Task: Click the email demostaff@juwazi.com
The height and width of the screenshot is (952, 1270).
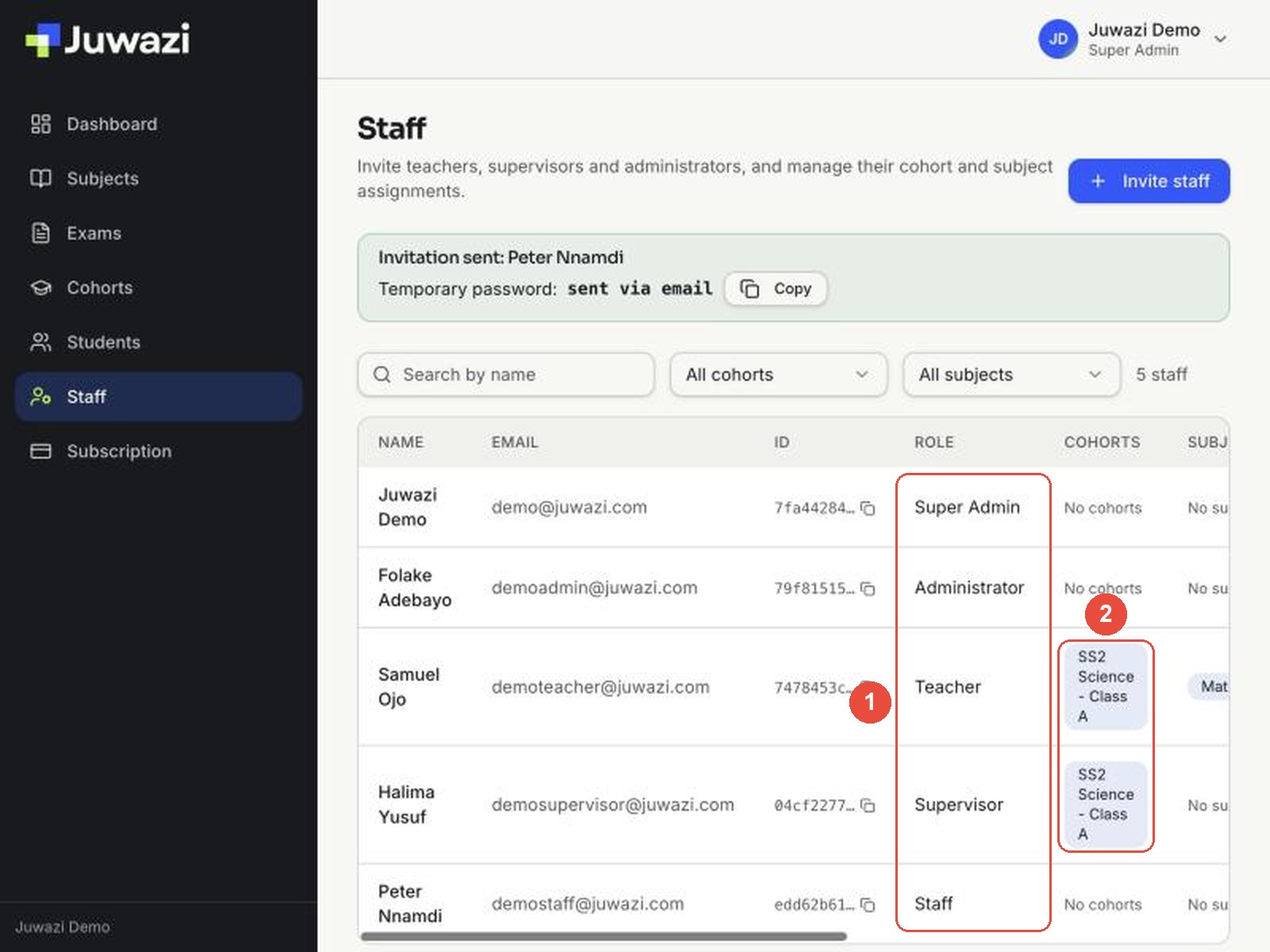Action: coord(587,904)
